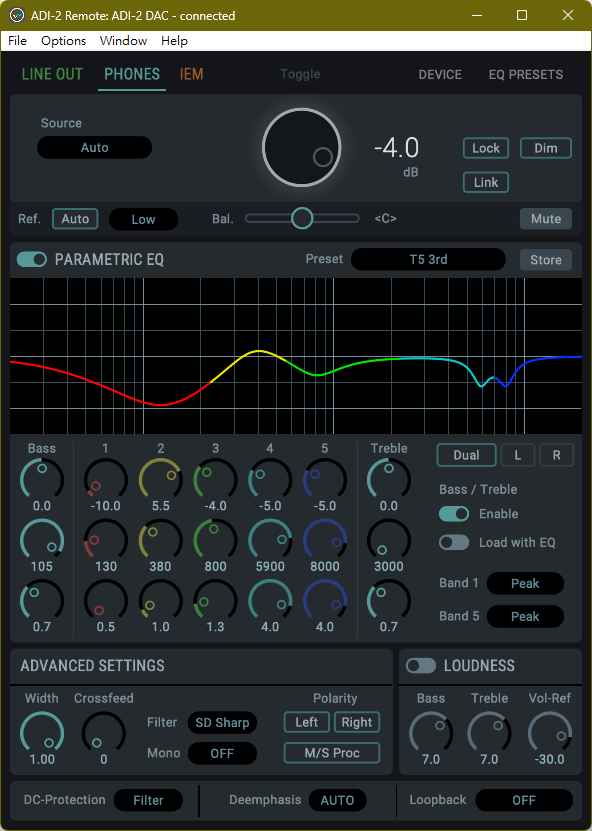Click the EQ curve graph display
Screen dimensions: 592x831
tap(296, 356)
